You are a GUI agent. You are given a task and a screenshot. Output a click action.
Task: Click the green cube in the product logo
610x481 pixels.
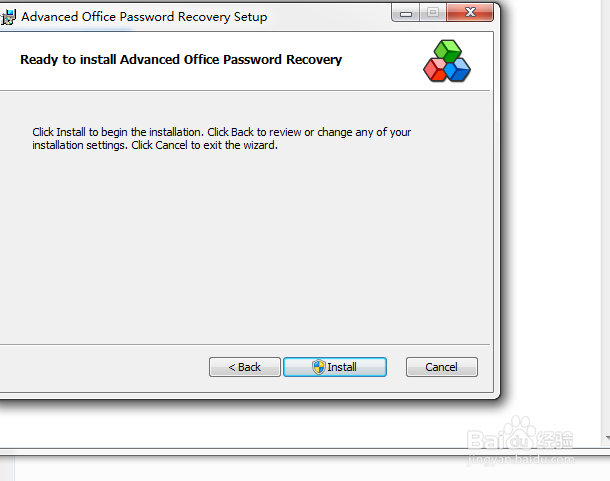point(447,50)
